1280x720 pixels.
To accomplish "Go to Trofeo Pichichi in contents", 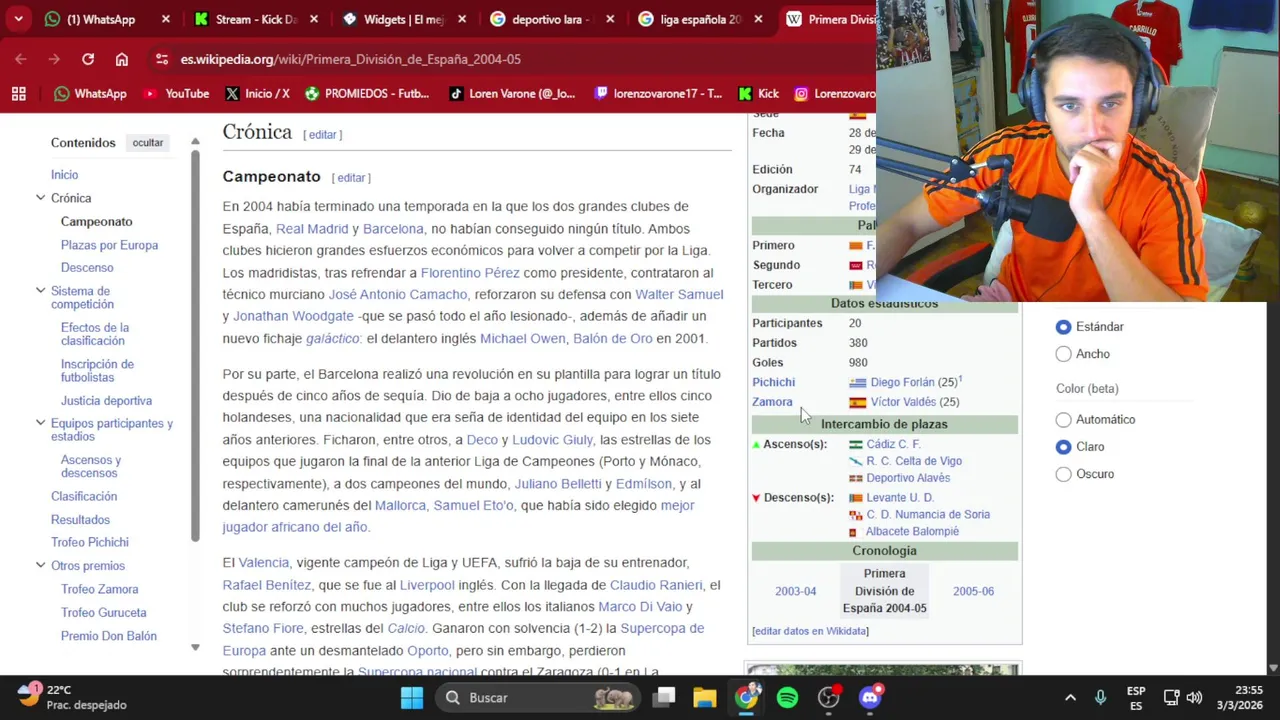I will tap(90, 542).
